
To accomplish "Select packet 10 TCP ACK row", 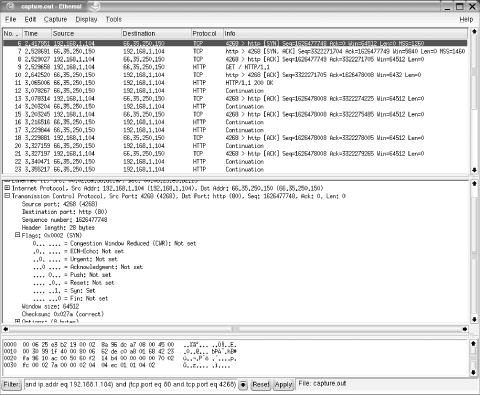I will (235, 75).
